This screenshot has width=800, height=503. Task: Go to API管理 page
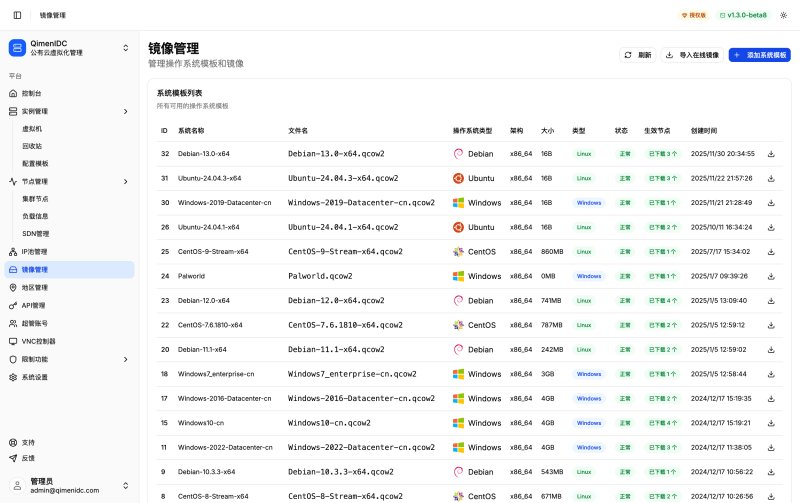pyautogui.click(x=69, y=305)
